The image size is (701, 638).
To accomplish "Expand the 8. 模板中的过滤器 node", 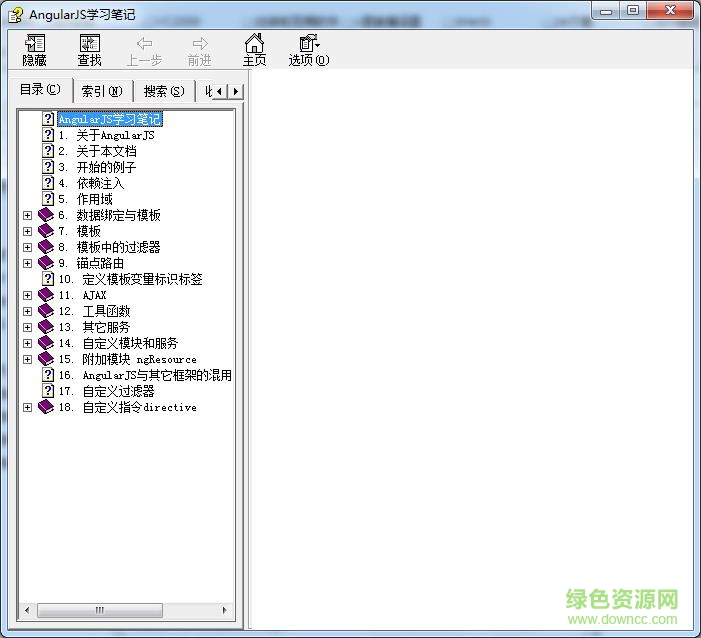I will tap(28, 247).
